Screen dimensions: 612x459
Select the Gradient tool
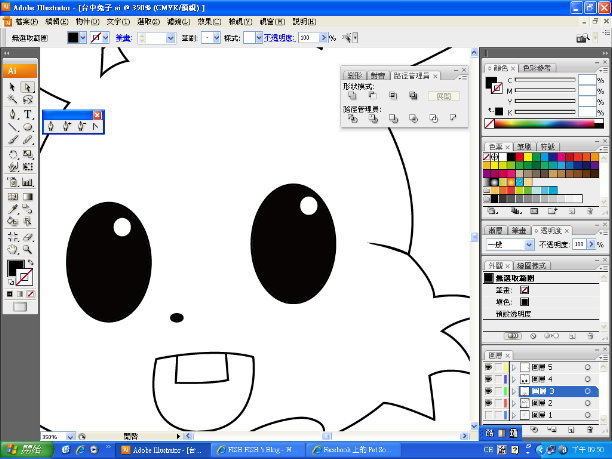point(27,197)
